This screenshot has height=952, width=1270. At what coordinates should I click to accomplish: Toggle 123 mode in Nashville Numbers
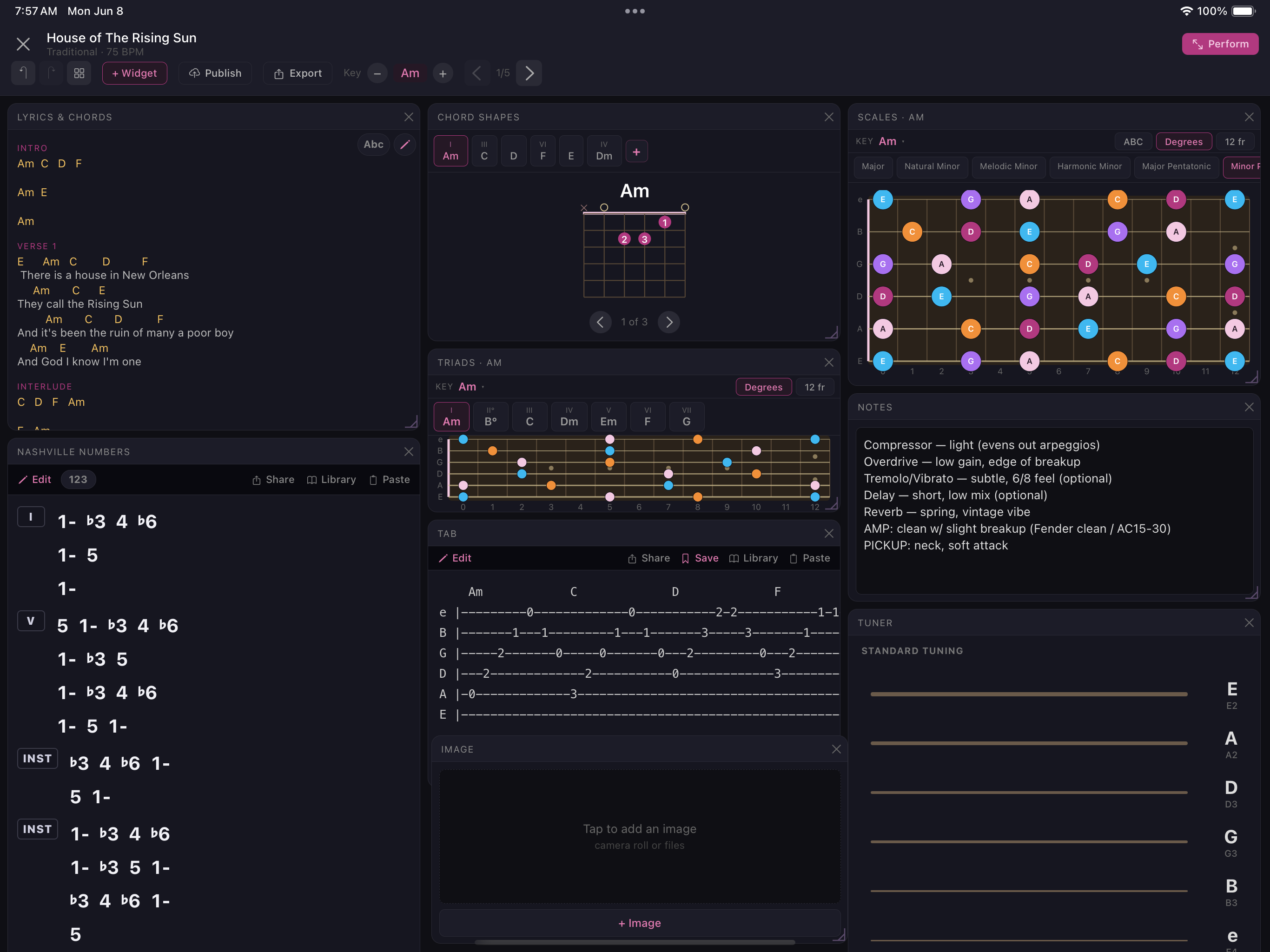[x=78, y=479]
